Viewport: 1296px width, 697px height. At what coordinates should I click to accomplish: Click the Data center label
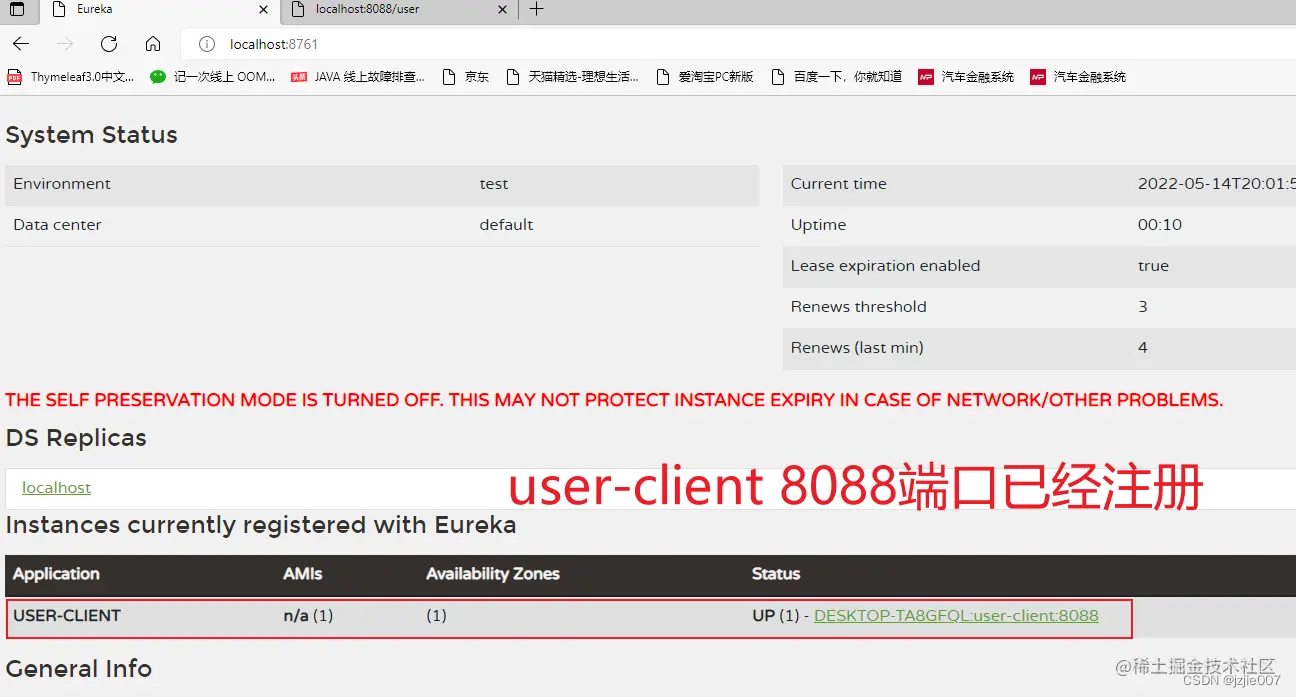[x=57, y=225]
